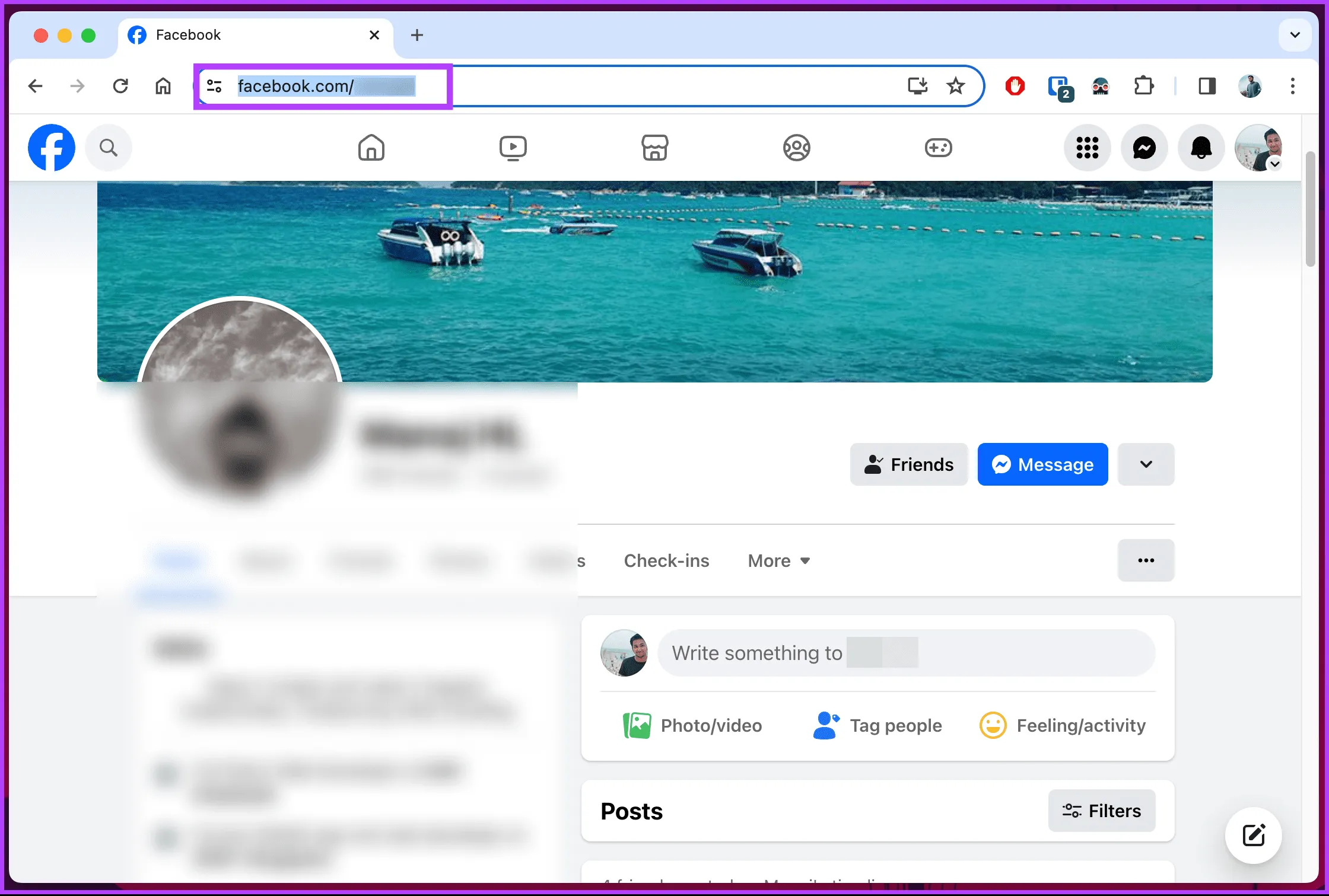Screen dimensions: 1329x896
Task: Open Facebook Home feed icon
Action: pos(371,148)
